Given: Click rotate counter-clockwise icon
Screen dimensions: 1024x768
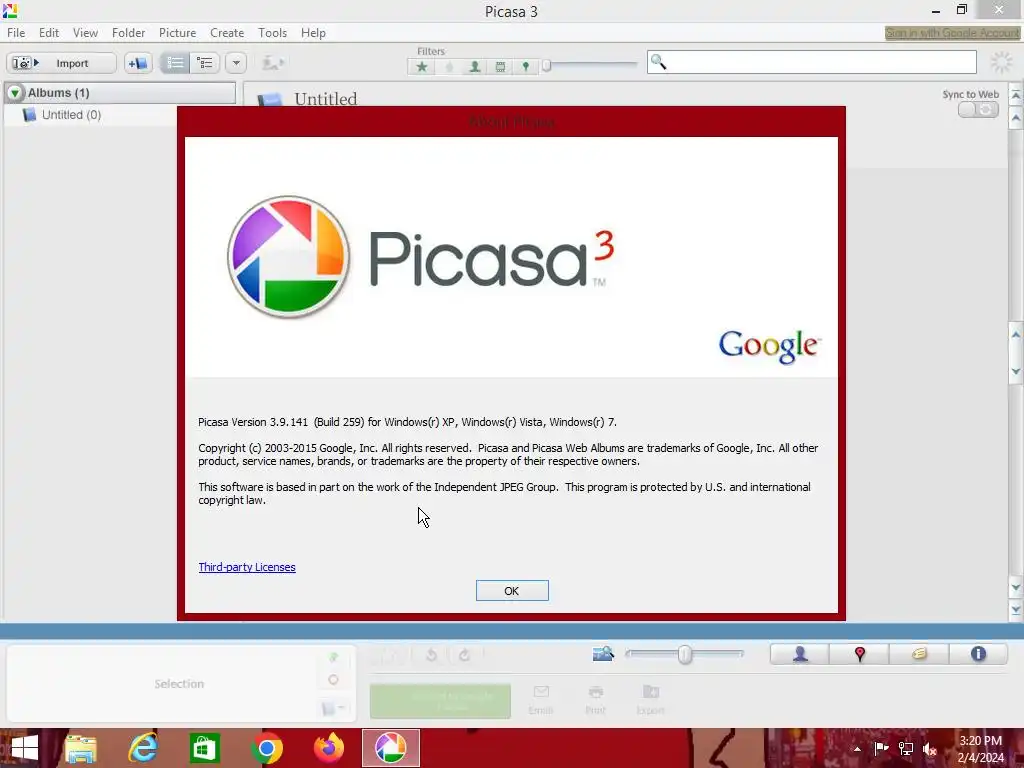Looking at the screenshot, I should [x=431, y=654].
